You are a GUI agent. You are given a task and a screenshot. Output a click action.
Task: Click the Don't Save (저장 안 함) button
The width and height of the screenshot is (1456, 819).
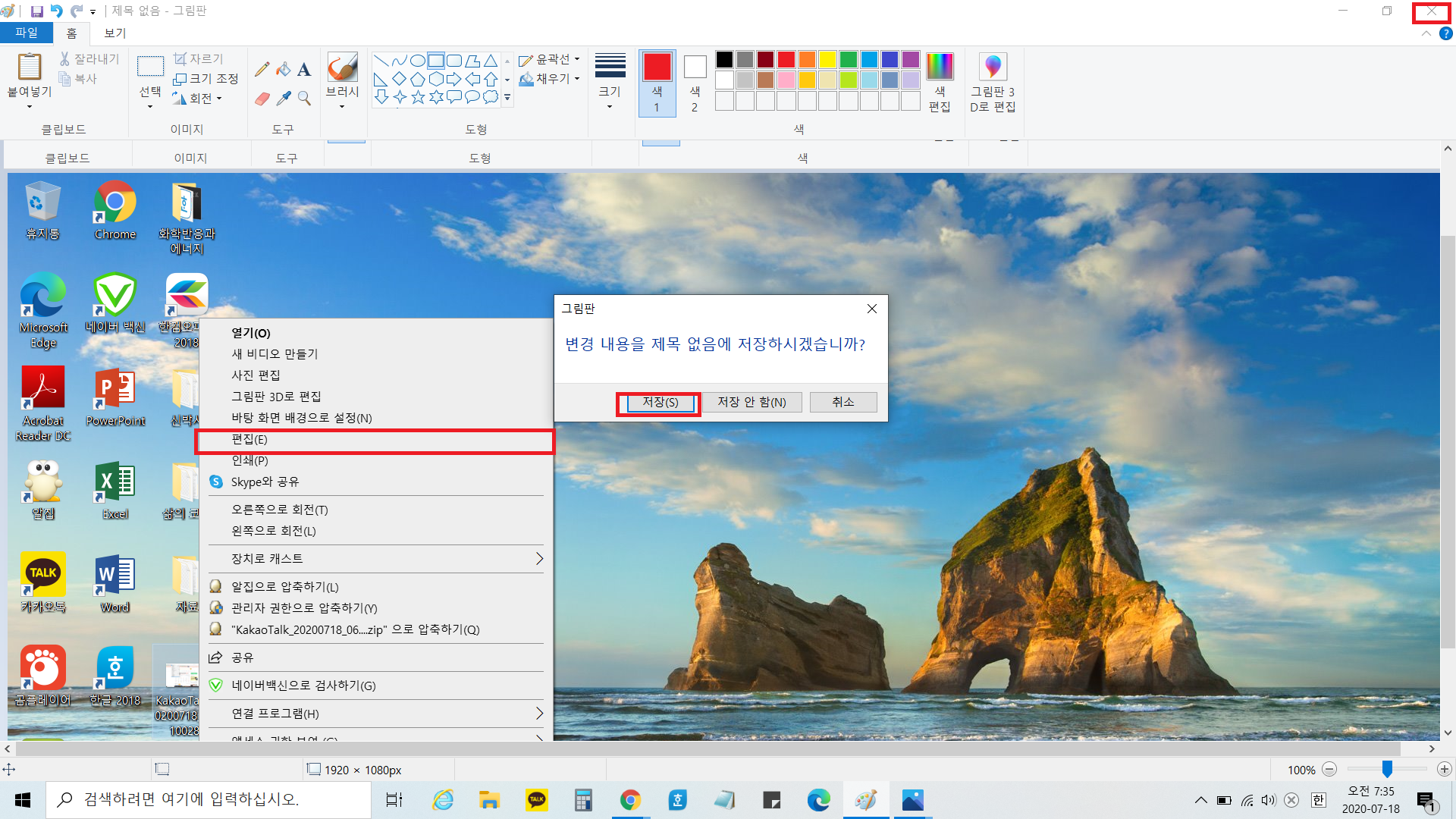[752, 402]
